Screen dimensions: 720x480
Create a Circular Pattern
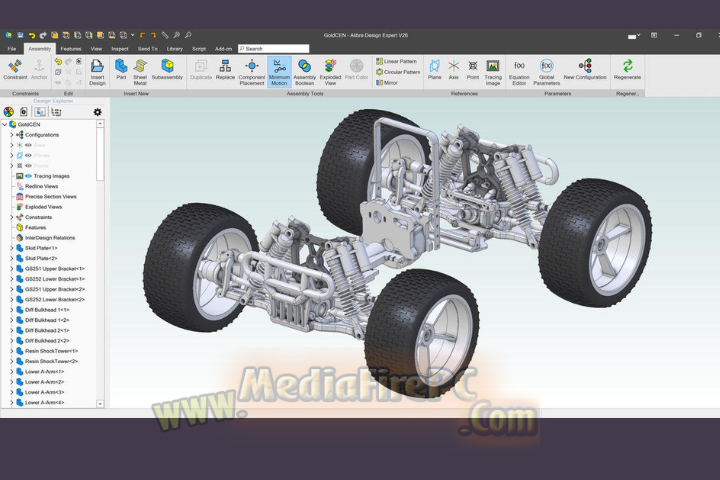pyautogui.click(x=398, y=72)
